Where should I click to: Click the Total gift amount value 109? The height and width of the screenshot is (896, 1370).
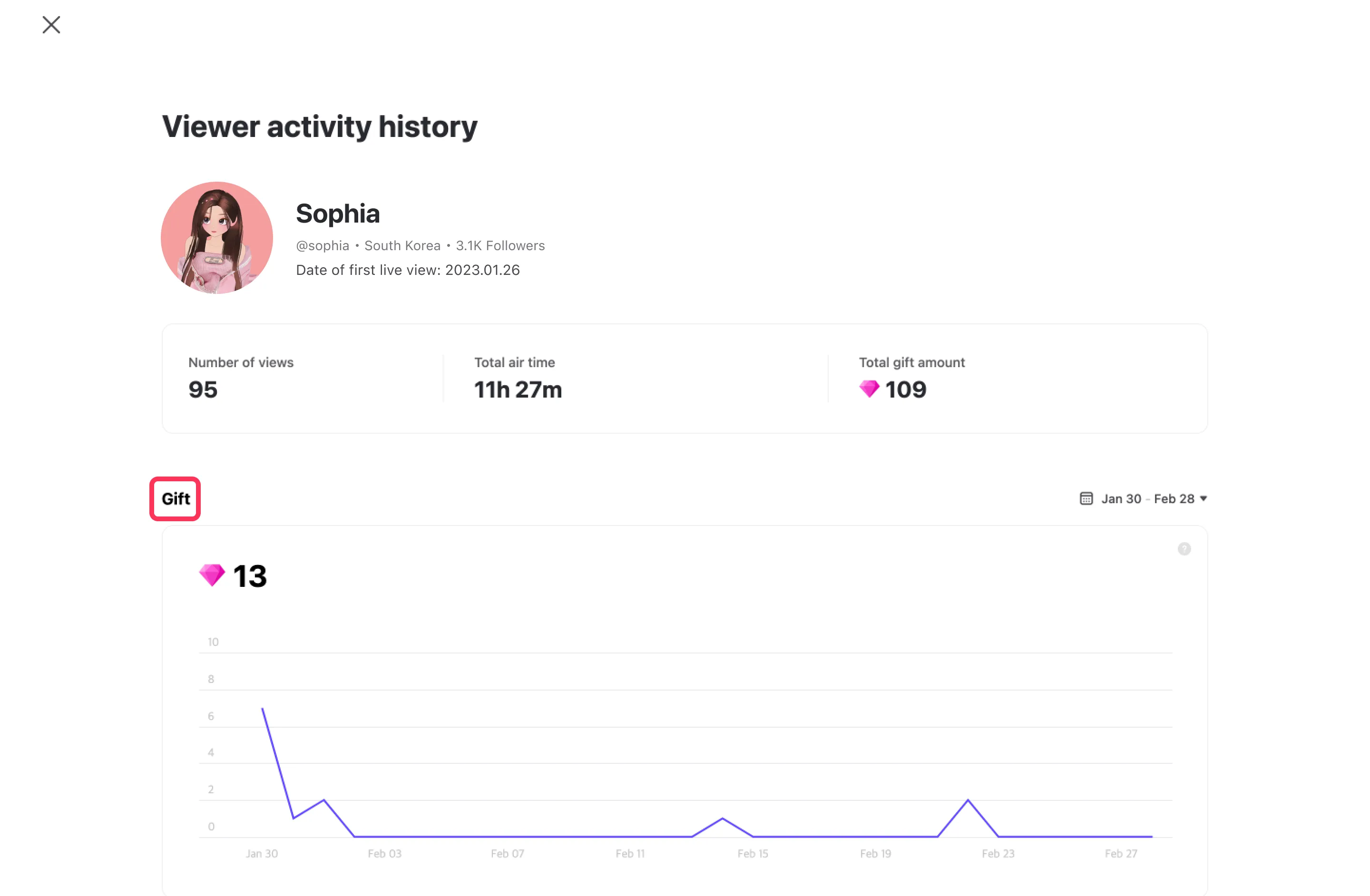pos(905,390)
